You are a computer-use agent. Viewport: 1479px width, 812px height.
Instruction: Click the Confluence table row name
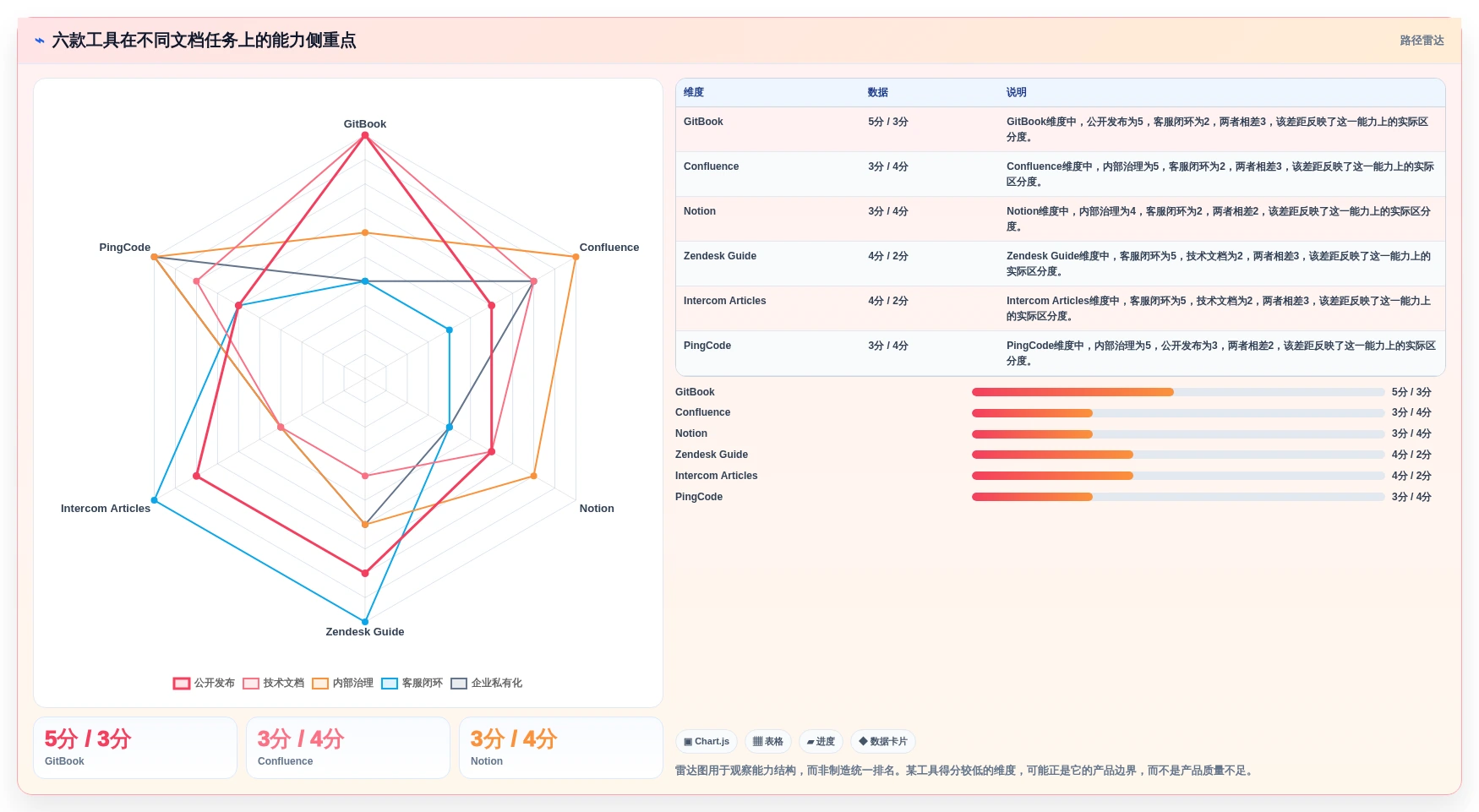tap(711, 166)
